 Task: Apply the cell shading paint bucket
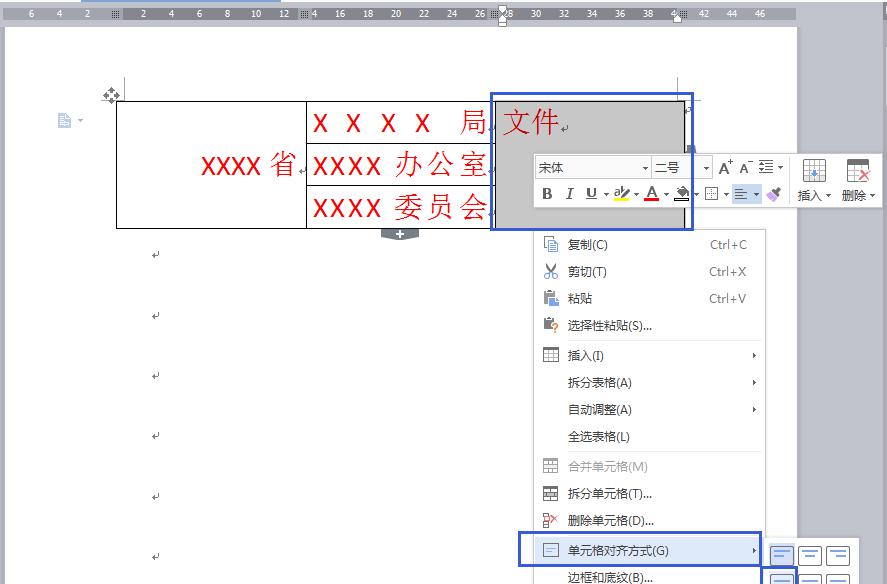[682, 194]
